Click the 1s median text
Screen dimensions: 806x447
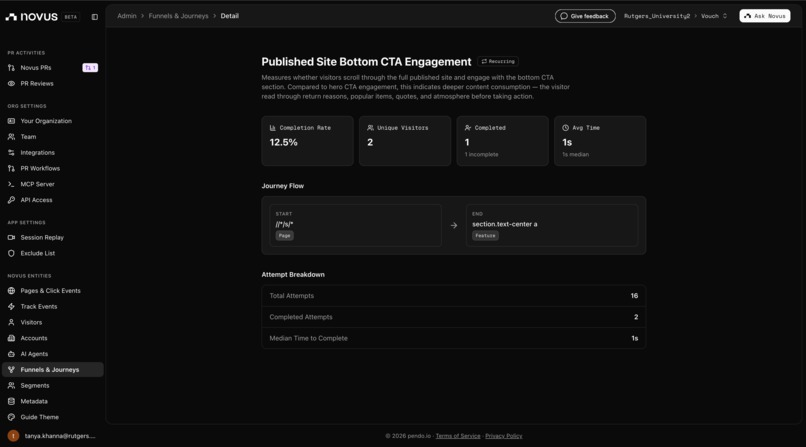pyautogui.click(x=576, y=155)
